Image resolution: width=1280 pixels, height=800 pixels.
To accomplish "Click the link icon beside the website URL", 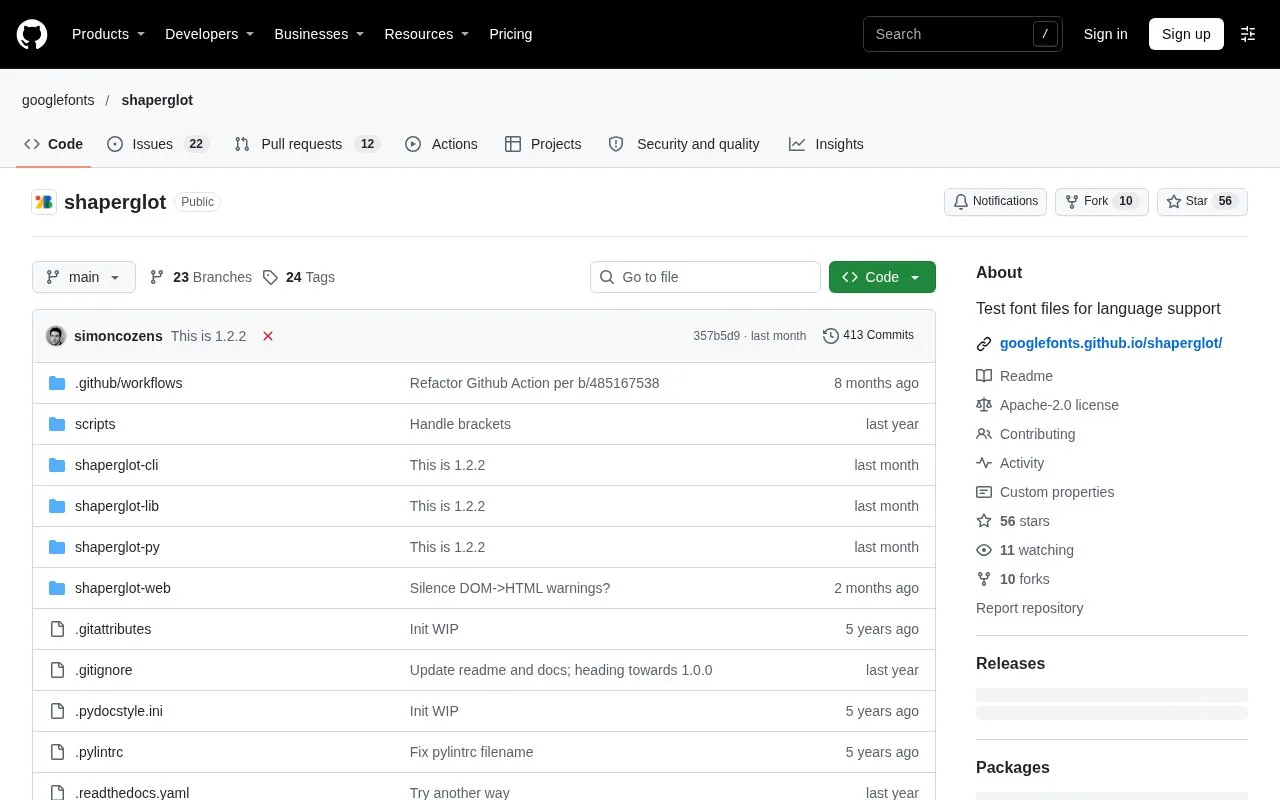I will pyautogui.click(x=984, y=344).
